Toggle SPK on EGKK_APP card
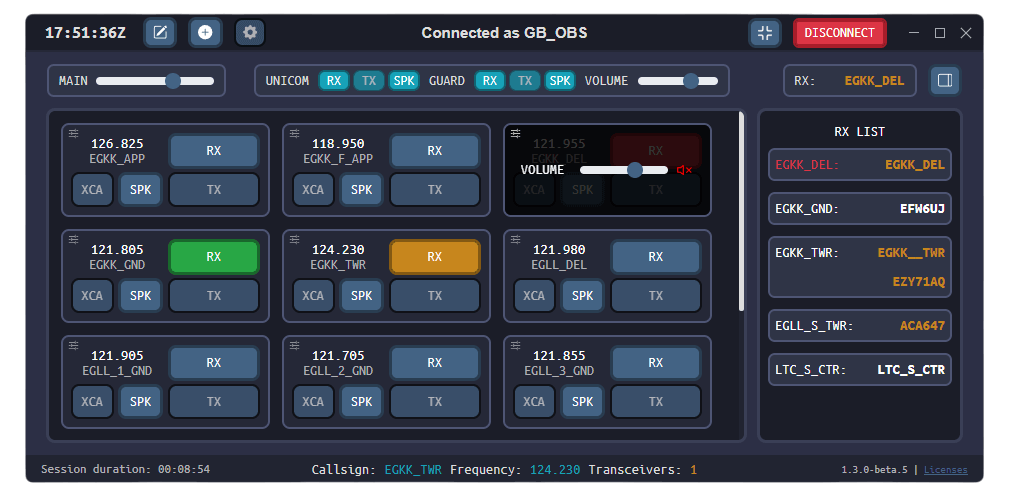This screenshot has width=1013, height=500. pos(141,189)
